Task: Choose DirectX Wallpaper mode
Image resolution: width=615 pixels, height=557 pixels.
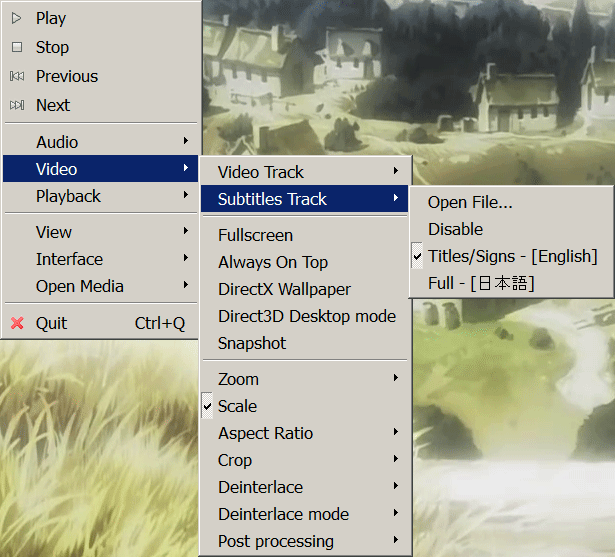Action: tap(284, 289)
